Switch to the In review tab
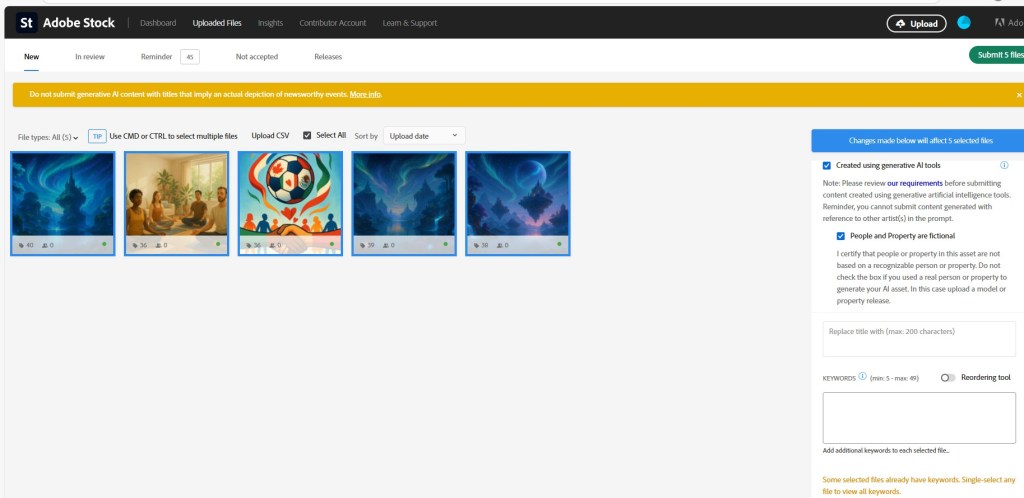 (90, 57)
